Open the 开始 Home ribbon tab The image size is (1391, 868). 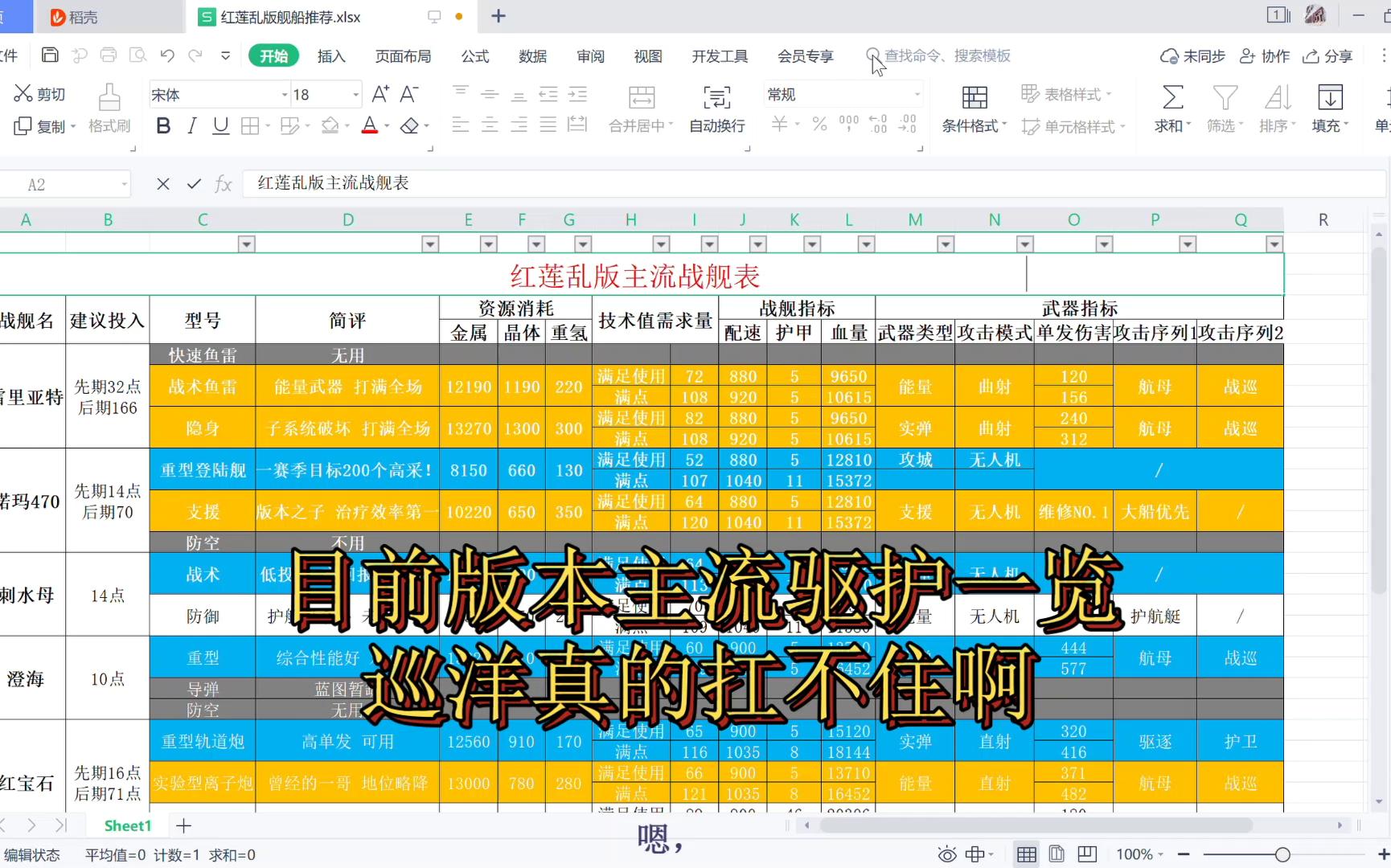[x=273, y=55]
